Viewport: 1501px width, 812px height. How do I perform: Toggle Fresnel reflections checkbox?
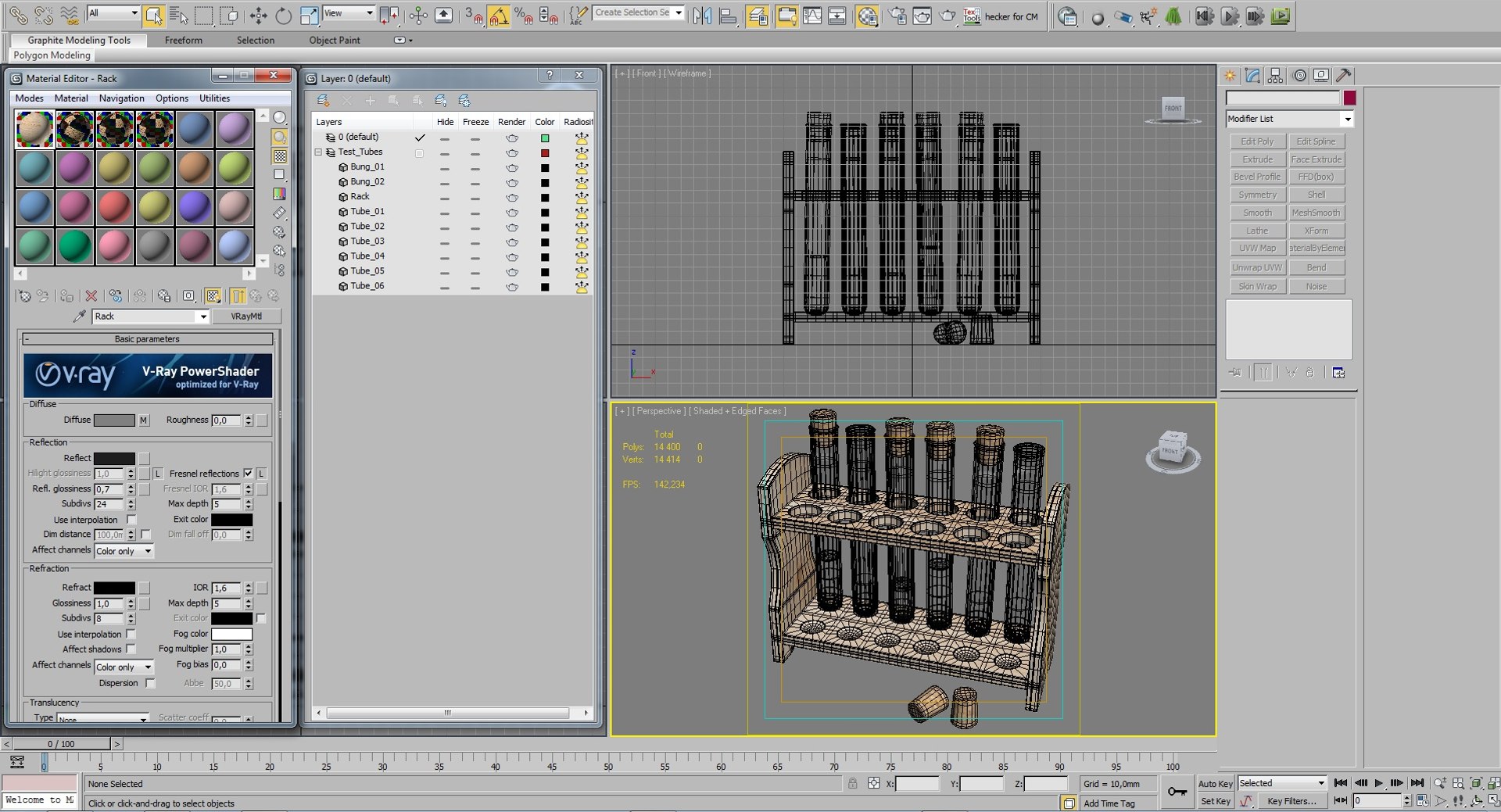[248, 473]
